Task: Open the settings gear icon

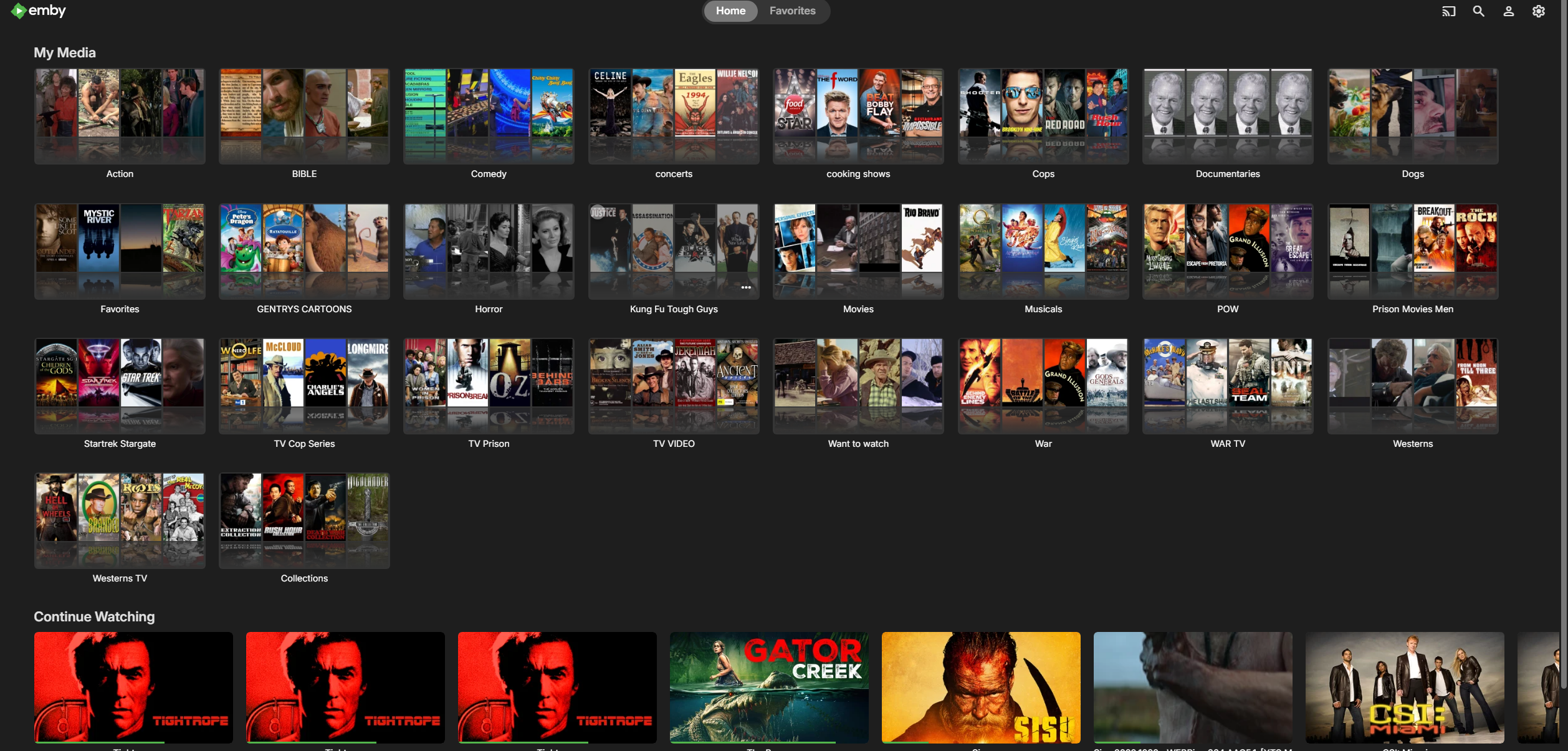Action: click(x=1538, y=11)
